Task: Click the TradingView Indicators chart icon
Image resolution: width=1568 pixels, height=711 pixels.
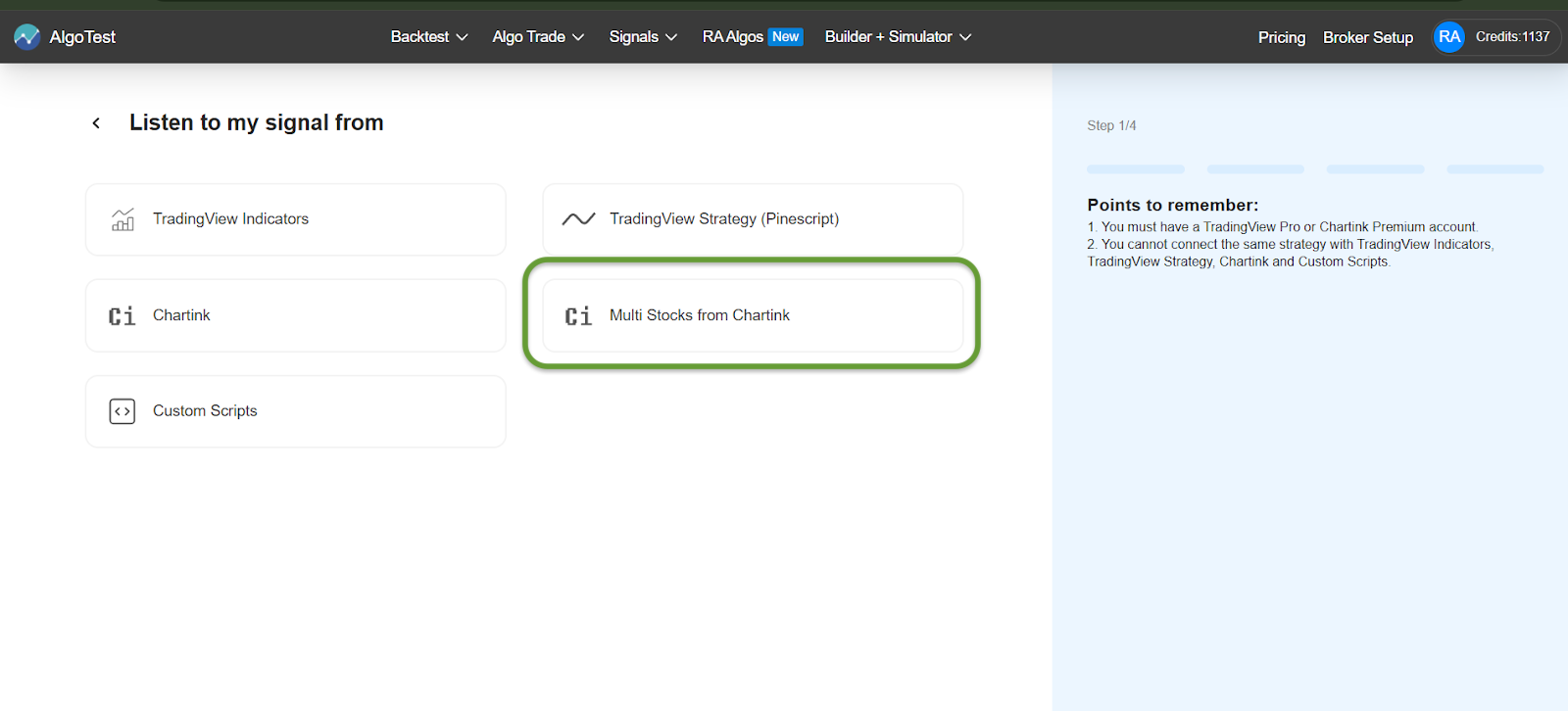Action: coord(122,219)
